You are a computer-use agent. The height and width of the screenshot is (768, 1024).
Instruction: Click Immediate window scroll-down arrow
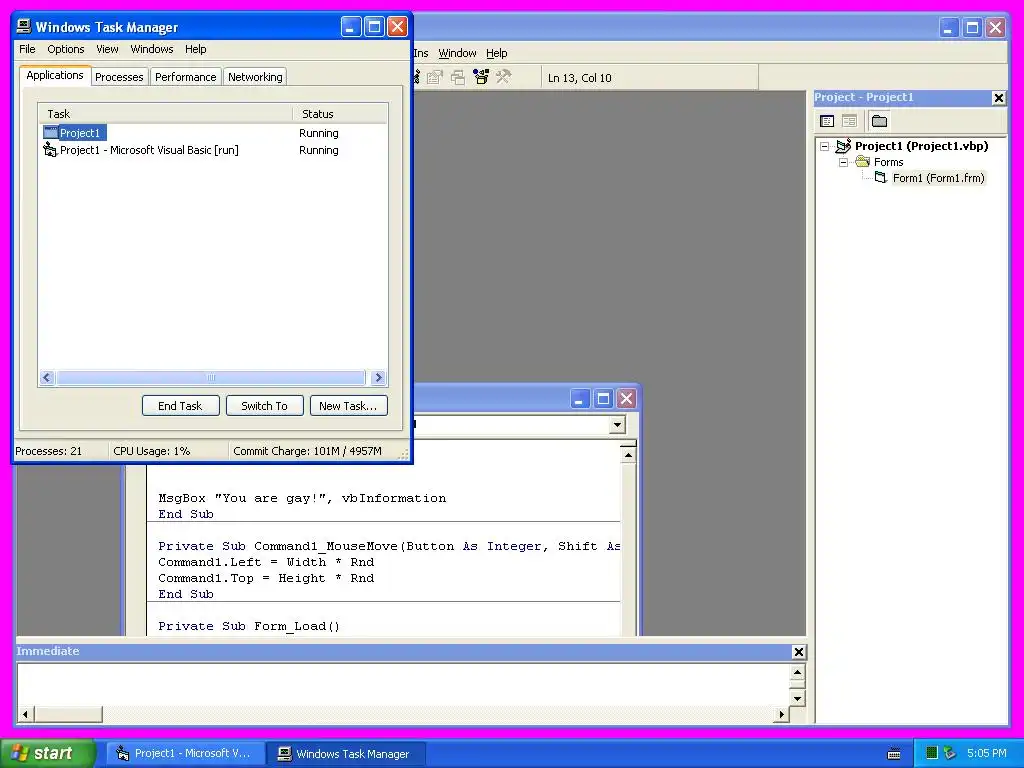797,698
